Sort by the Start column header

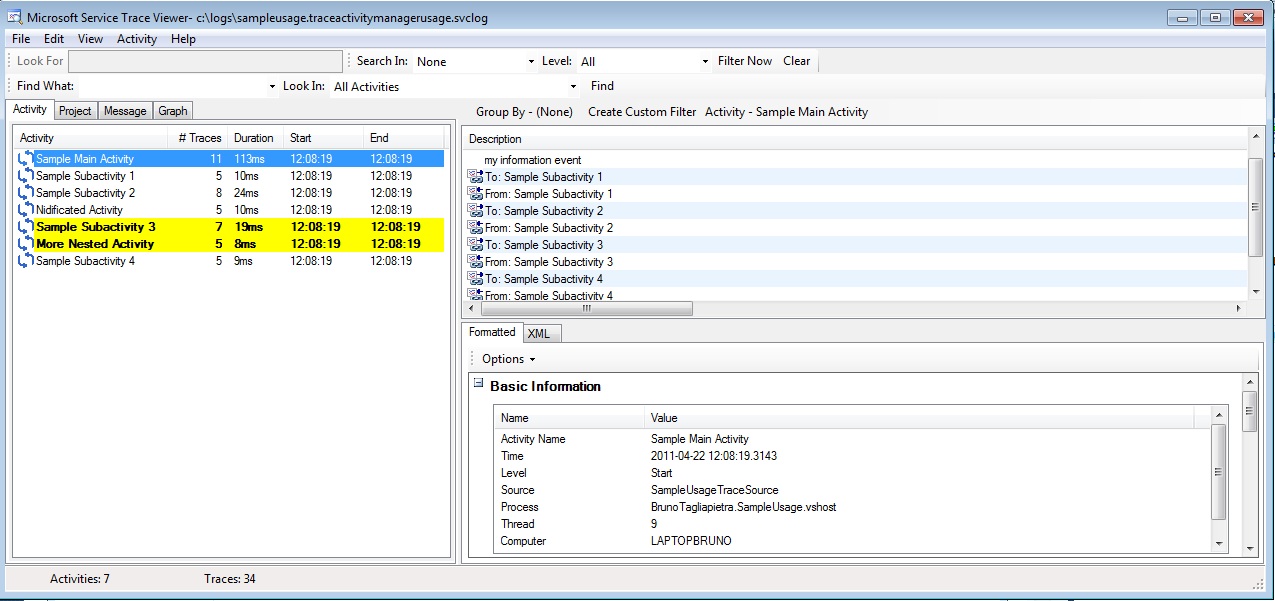(x=323, y=138)
